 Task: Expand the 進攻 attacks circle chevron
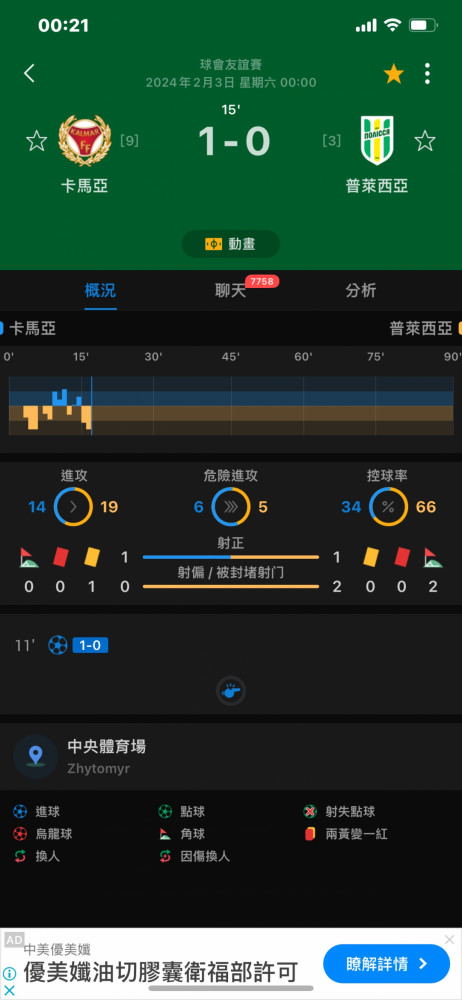[73, 507]
